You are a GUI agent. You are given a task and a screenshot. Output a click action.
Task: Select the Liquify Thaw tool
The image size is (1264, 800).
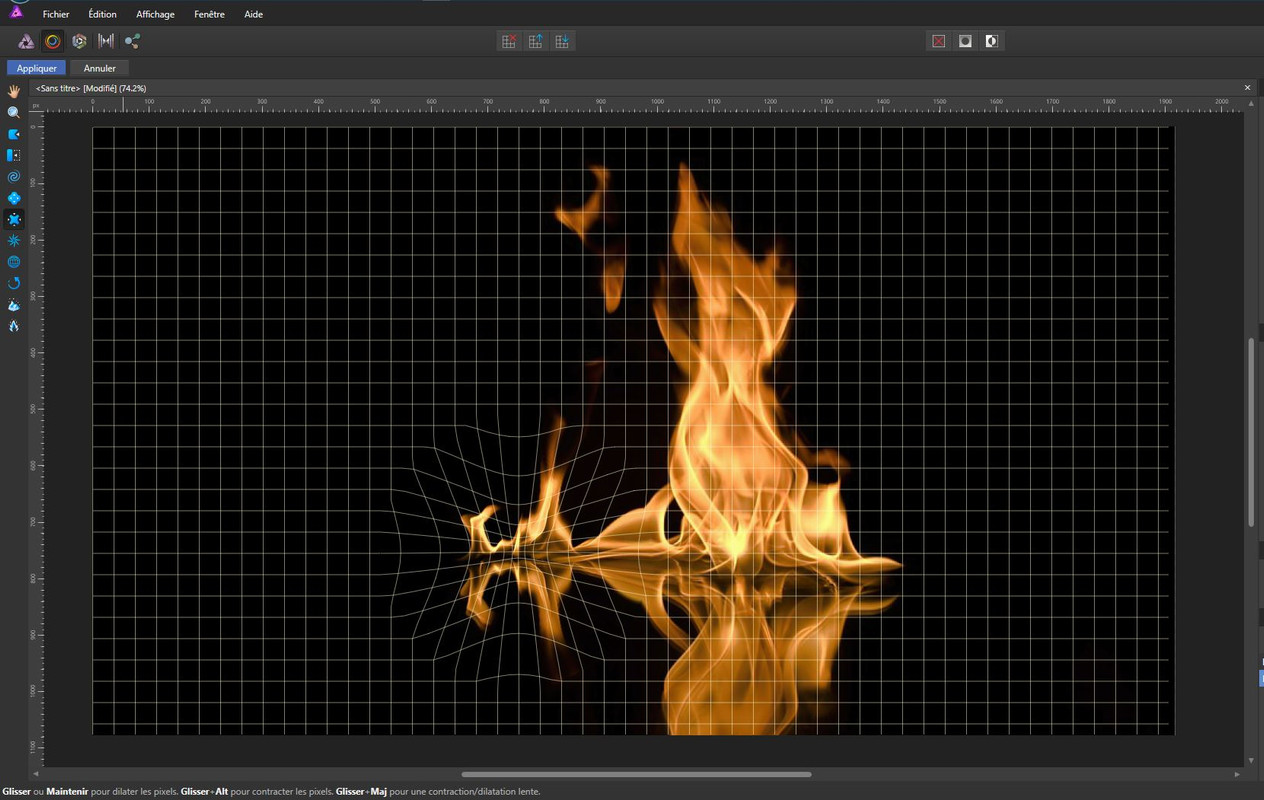click(x=14, y=326)
